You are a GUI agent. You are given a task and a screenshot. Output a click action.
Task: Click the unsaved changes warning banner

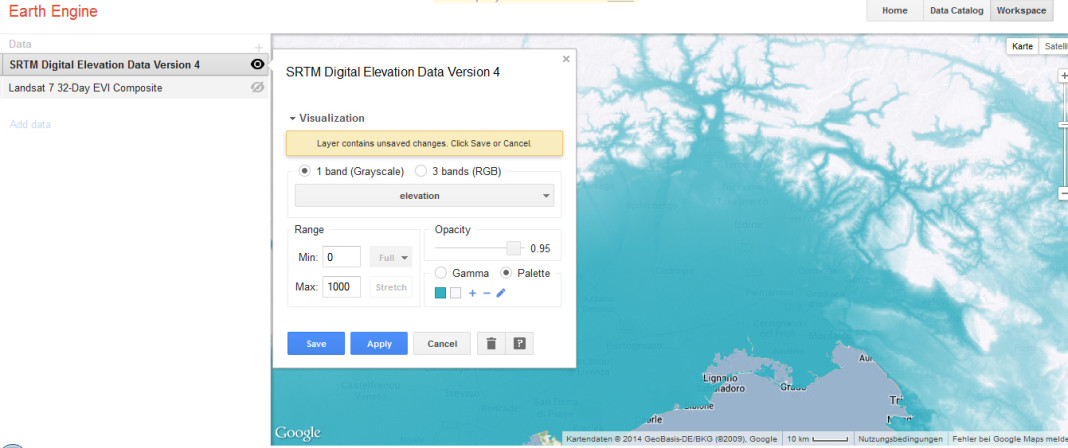pyautogui.click(x=424, y=144)
